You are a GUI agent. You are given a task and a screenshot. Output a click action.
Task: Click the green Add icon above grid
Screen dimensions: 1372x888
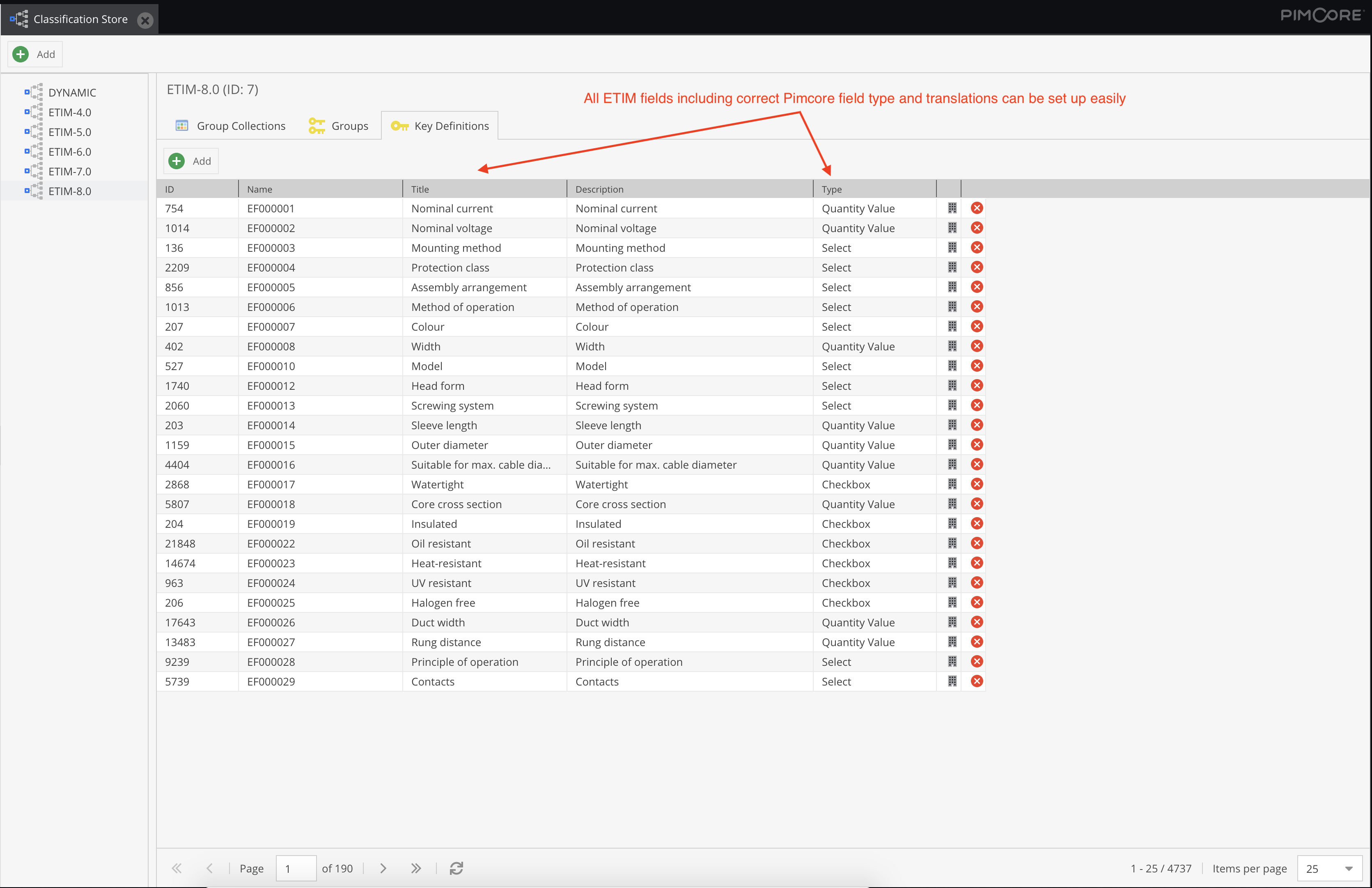(177, 161)
